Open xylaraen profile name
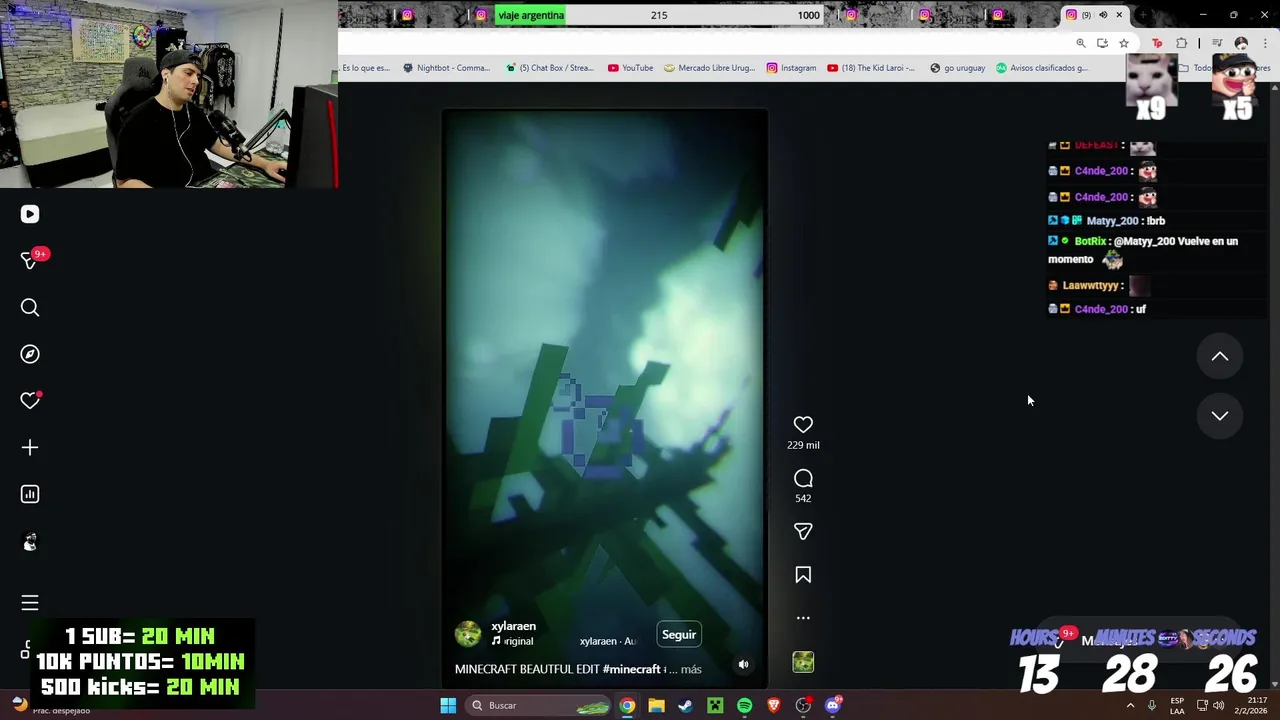The image size is (1280, 720). pyautogui.click(x=514, y=626)
